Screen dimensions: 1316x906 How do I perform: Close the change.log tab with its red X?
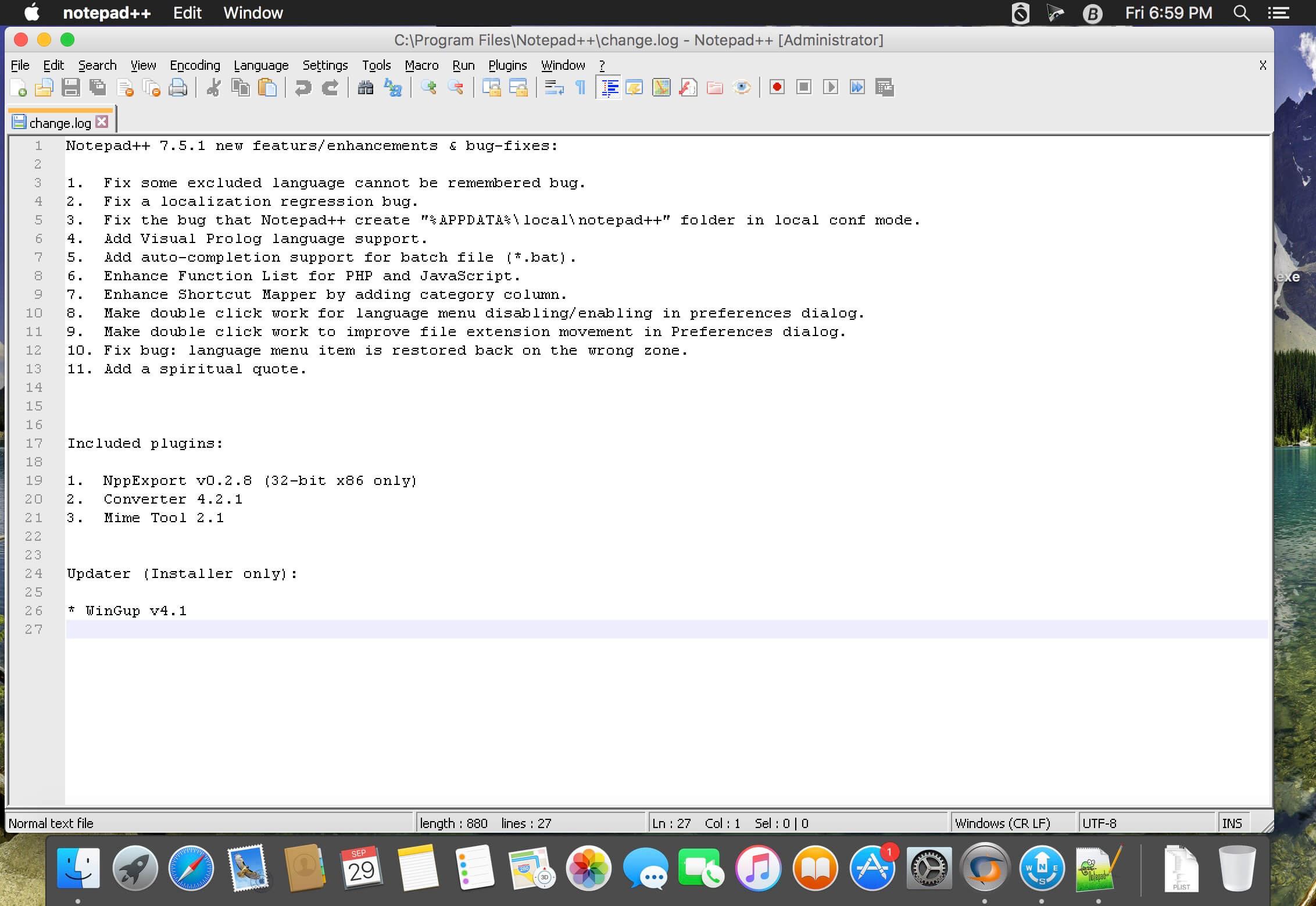pyautogui.click(x=102, y=122)
